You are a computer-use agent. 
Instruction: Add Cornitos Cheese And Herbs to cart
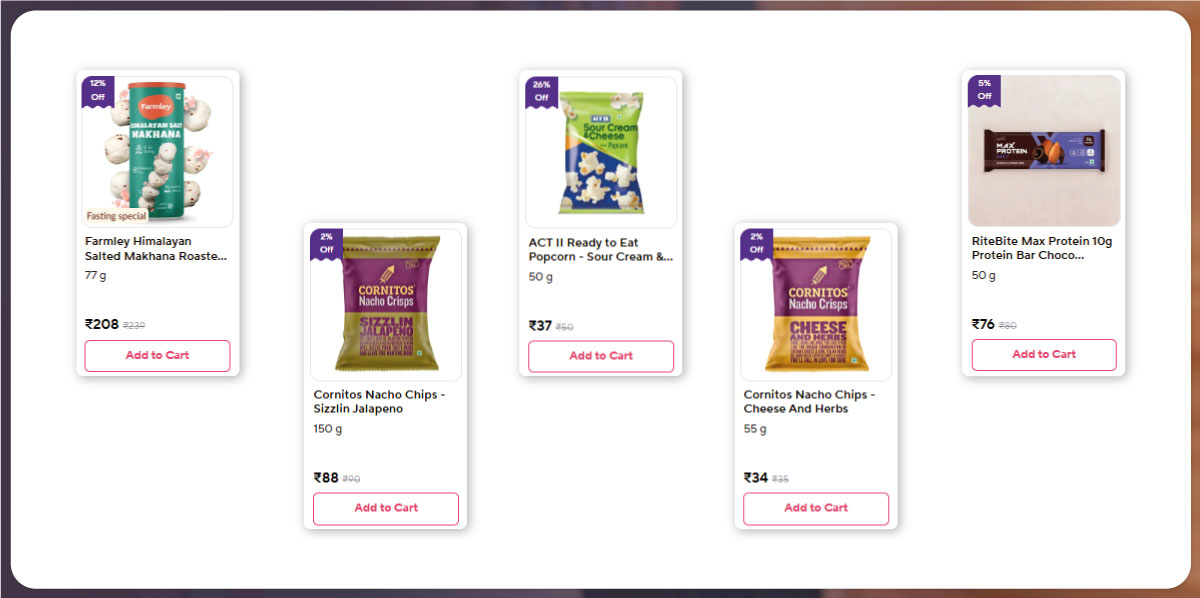(x=816, y=508)
